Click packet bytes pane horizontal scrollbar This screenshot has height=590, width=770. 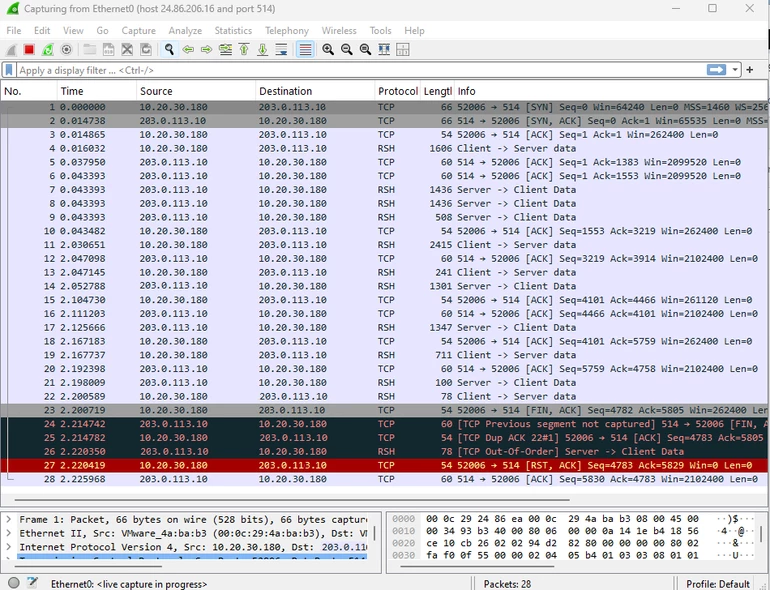click(477, 566)
